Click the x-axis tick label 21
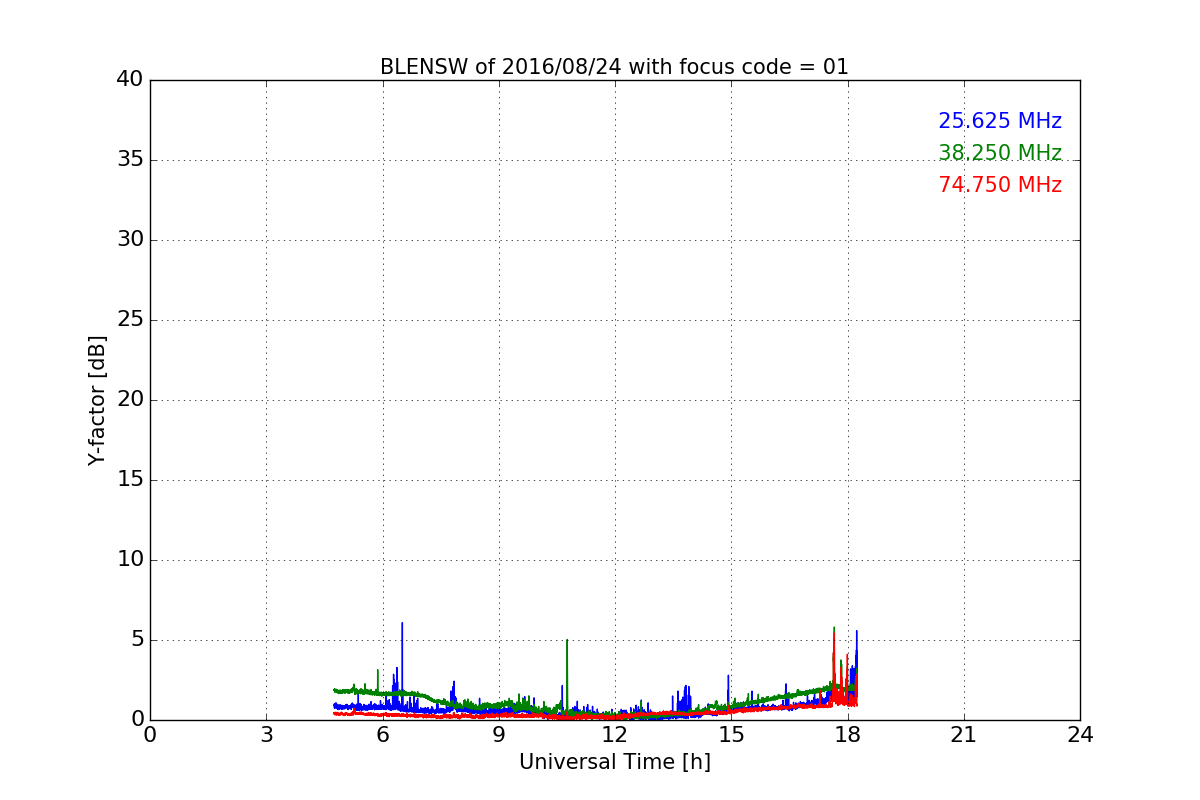Screen dimensions: 1200x800 (964, 735)
